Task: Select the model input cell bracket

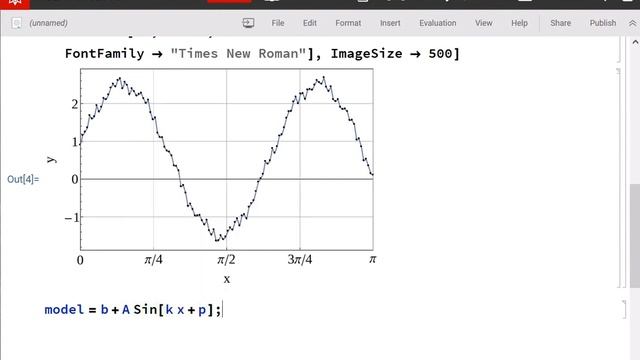Action: pos(624,309)
